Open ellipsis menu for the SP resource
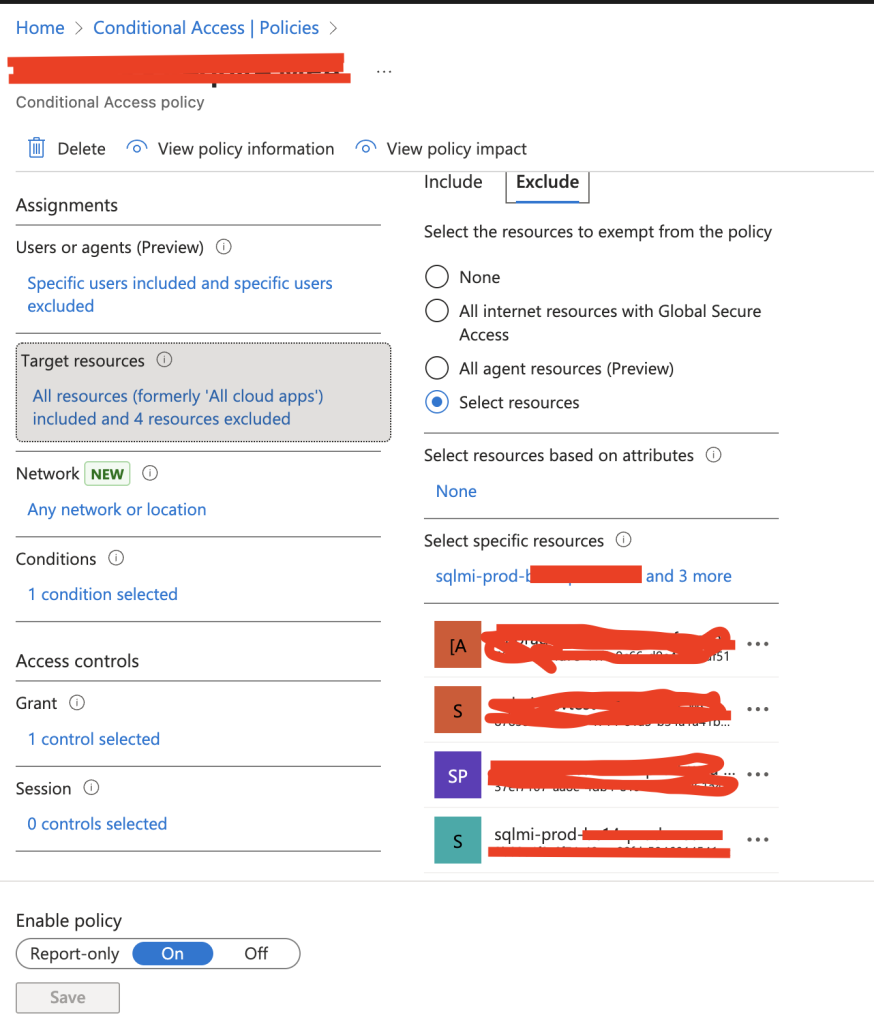This screenshot has height=1024, width=874. point(758,775)
